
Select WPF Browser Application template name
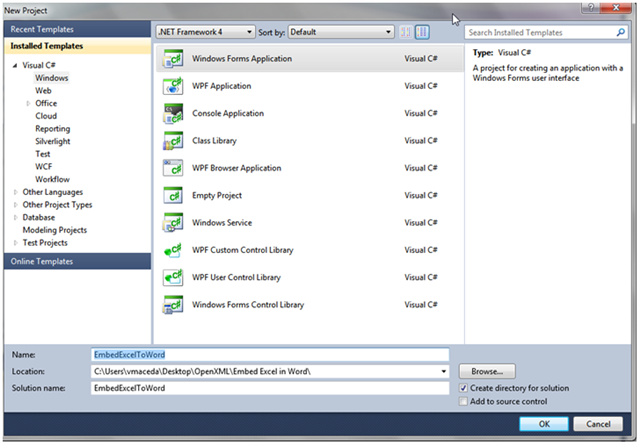[x=236, y=168]
